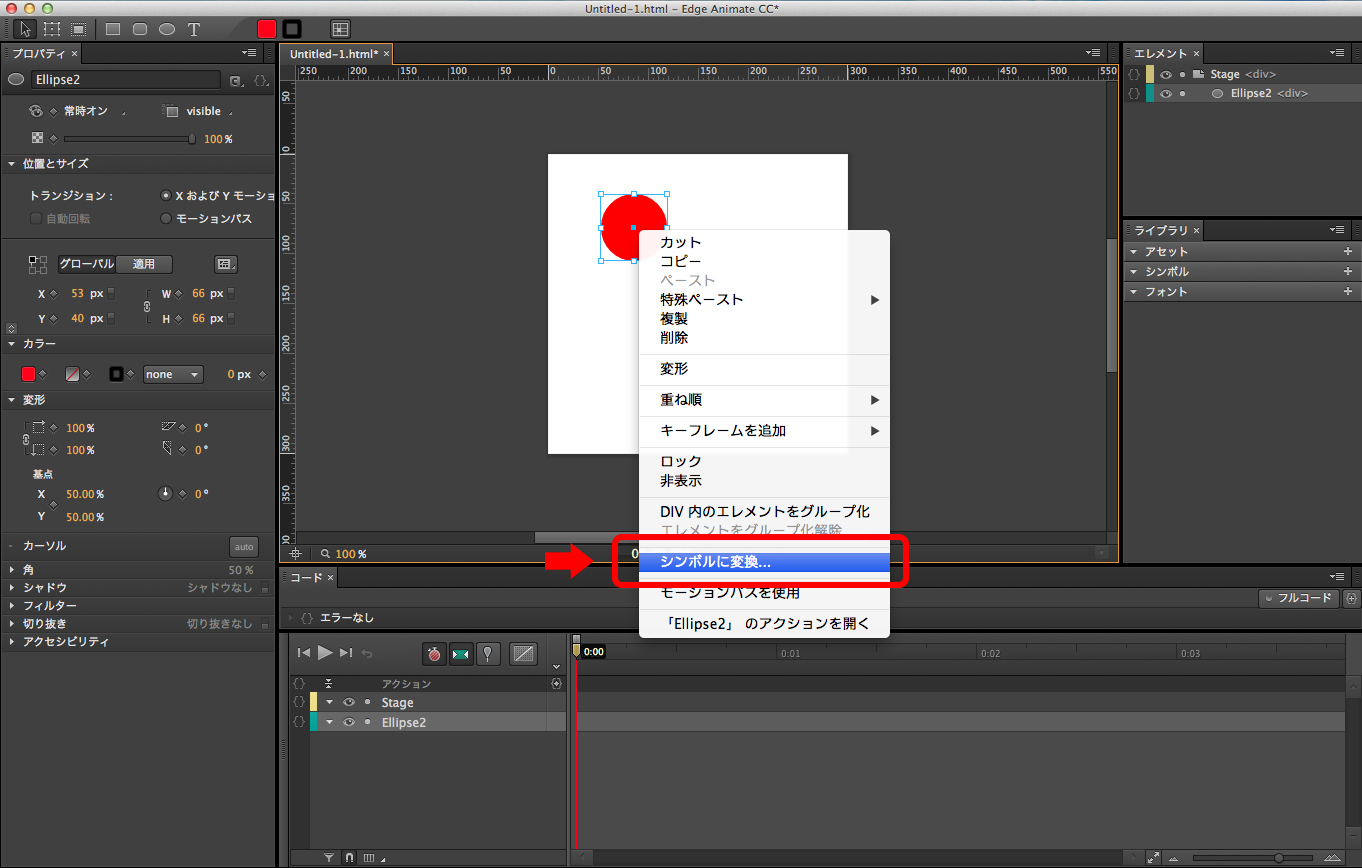
Task: Choose カット from context menu
Action: click(764, 242)
